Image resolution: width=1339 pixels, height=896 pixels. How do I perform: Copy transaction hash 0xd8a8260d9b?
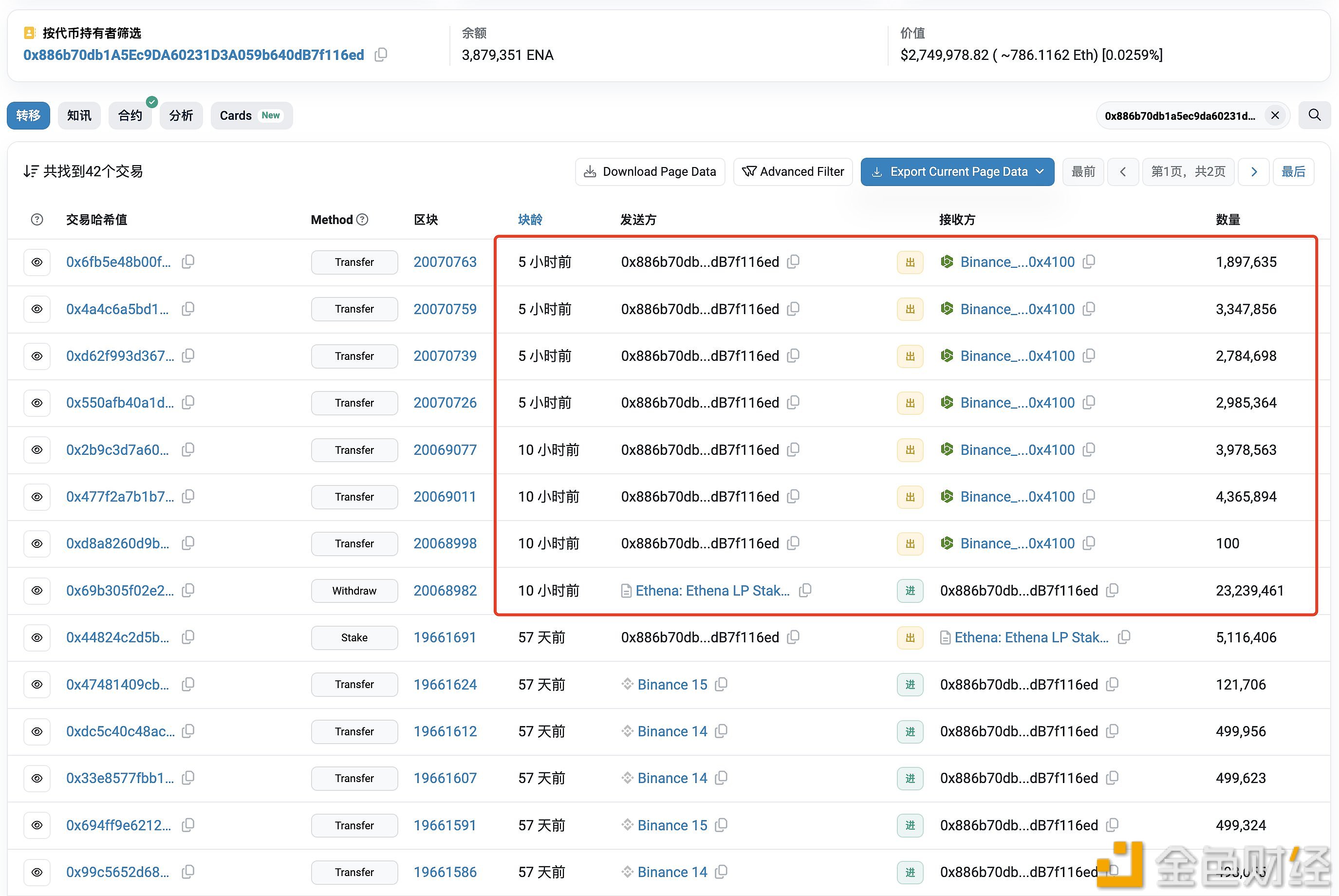[188, 543]
